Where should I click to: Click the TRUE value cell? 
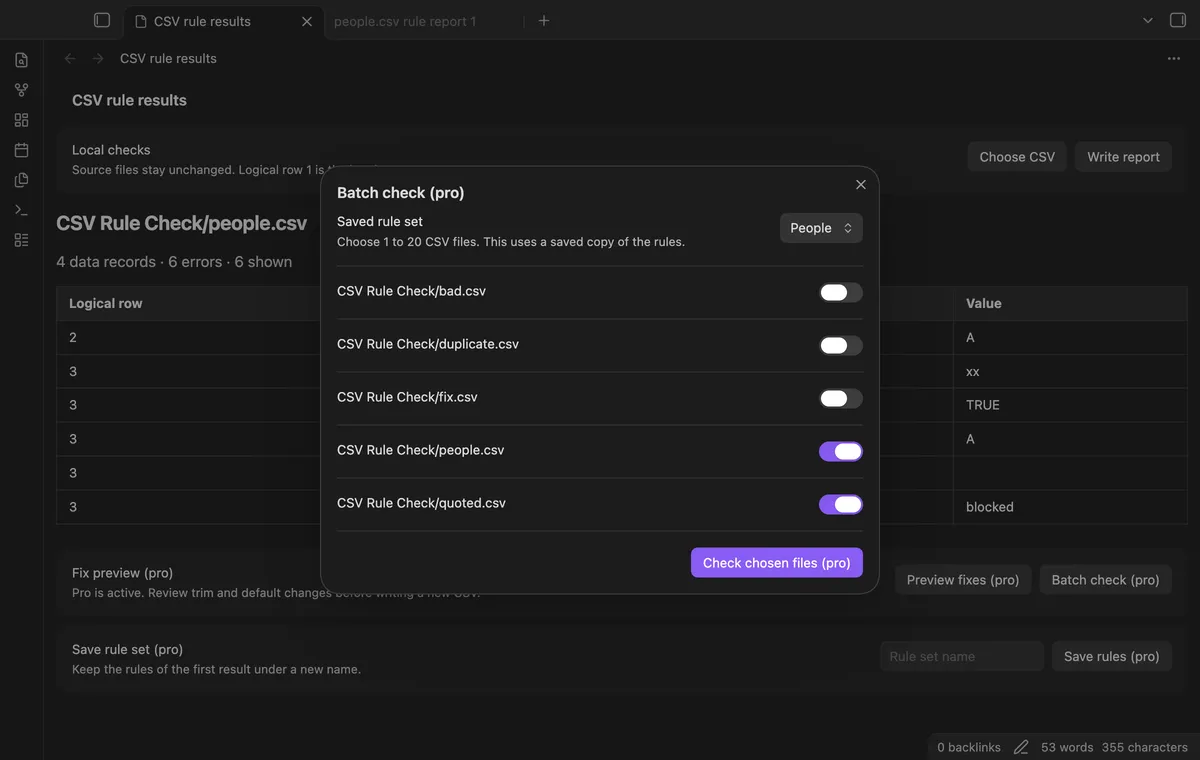1070,405
